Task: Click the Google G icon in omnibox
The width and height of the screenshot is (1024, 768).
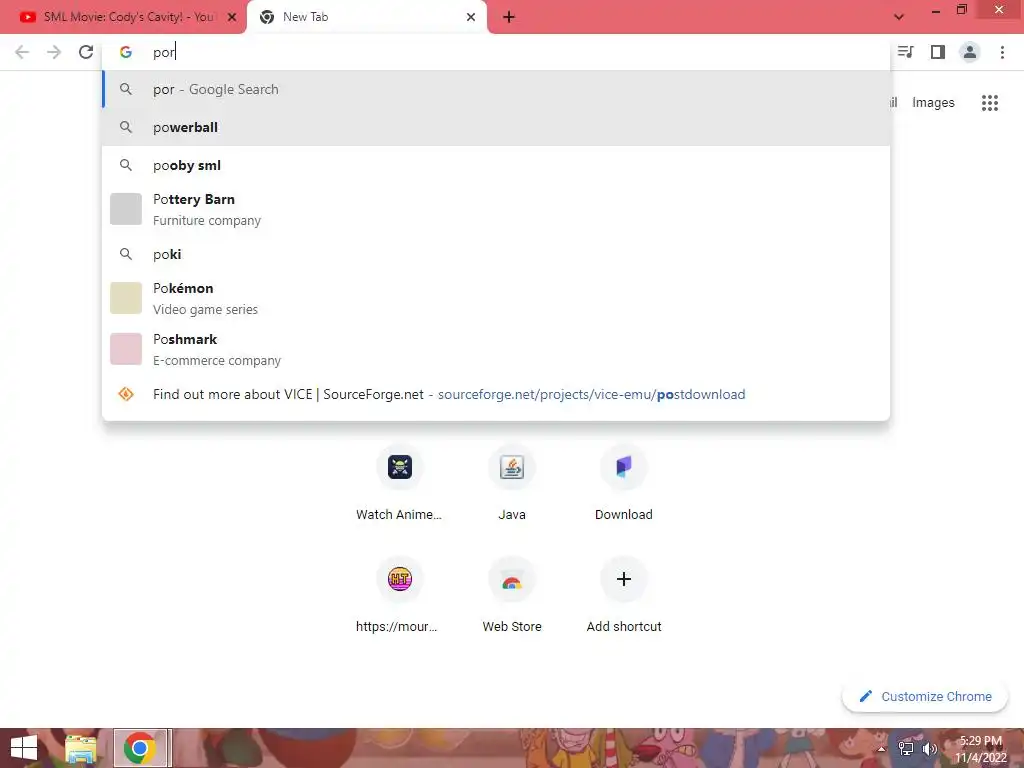Action: (x=126, y=52)
